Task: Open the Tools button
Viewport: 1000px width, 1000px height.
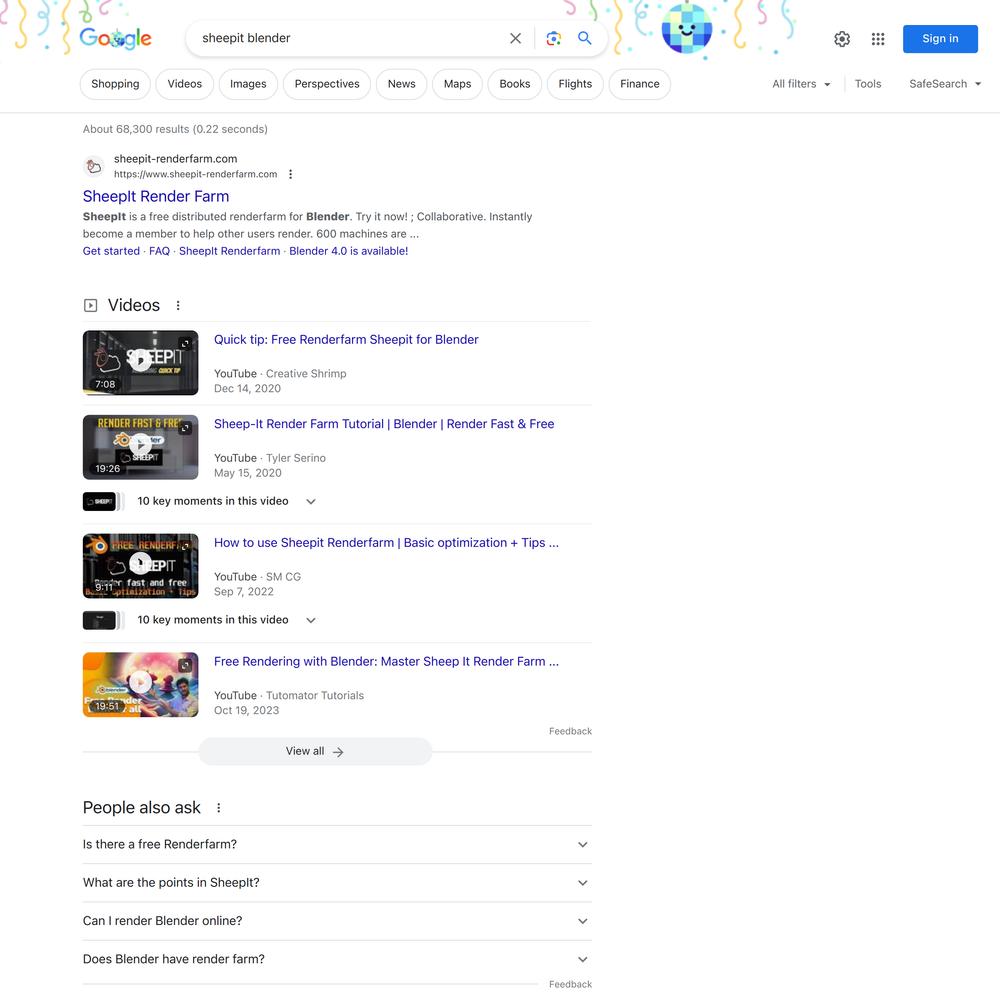Action: [x=867, y=84]
